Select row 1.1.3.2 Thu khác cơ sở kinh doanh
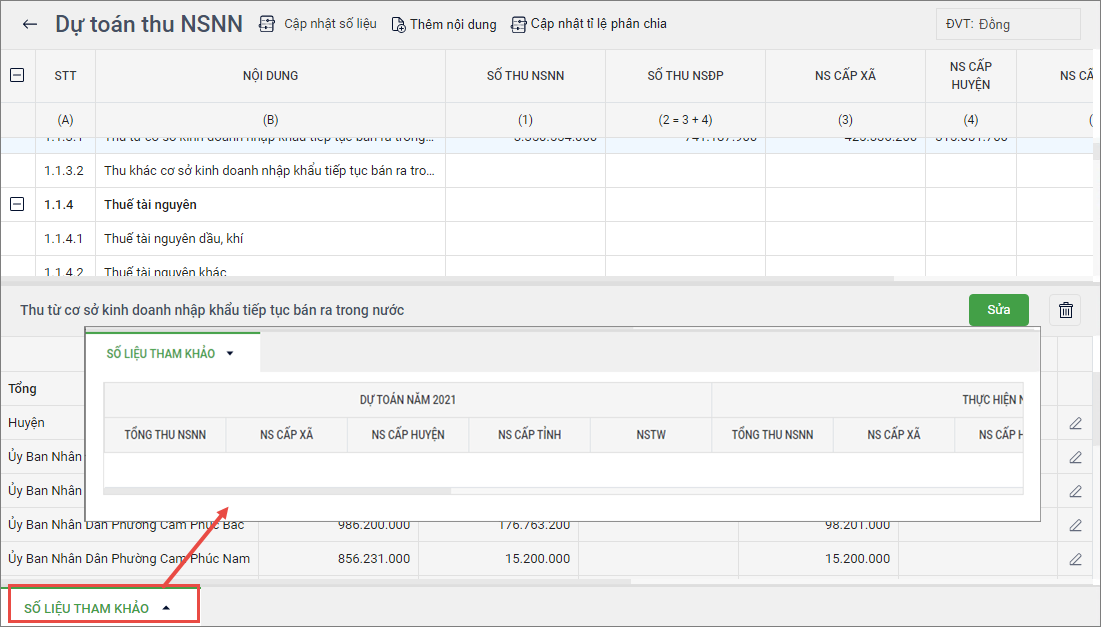 [270, 171]
